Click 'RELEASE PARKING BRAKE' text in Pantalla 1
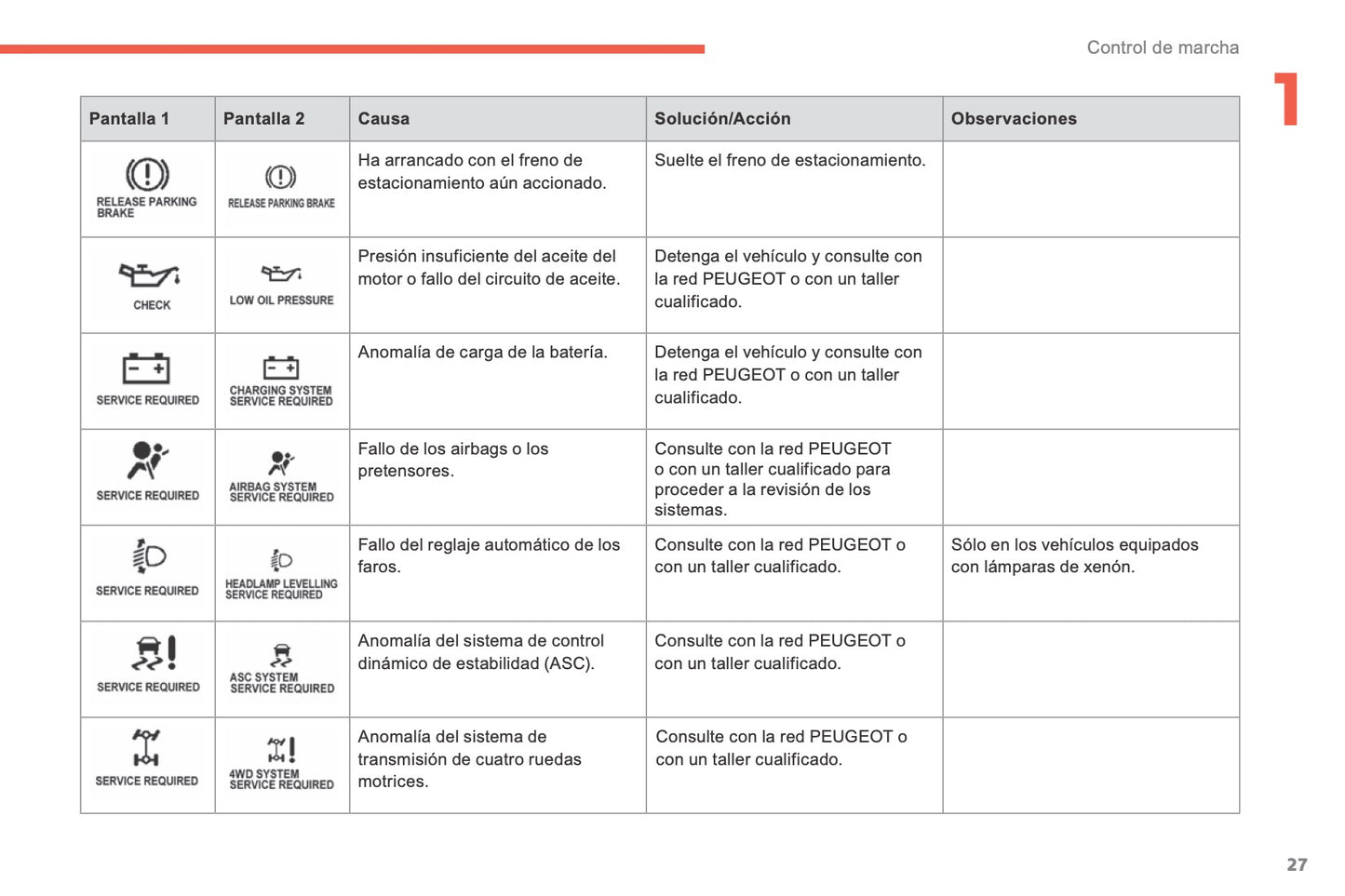Image resolution: width=1345 pixels, height=896 pixels. (x=146, y=207)
